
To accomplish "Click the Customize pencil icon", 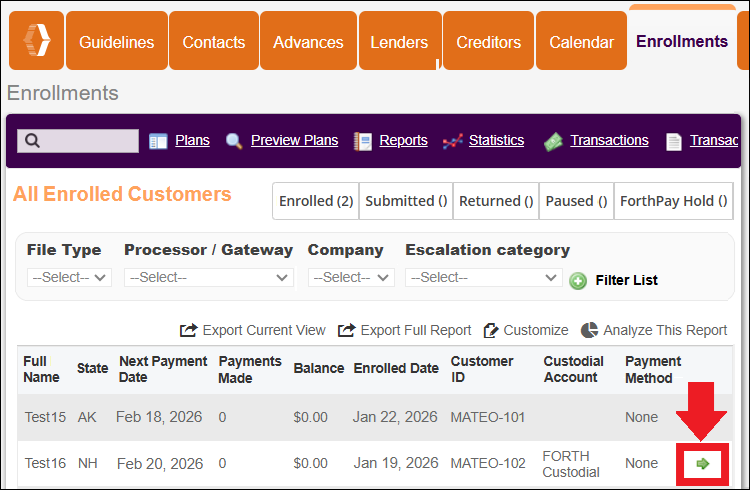I will (491, 330).
